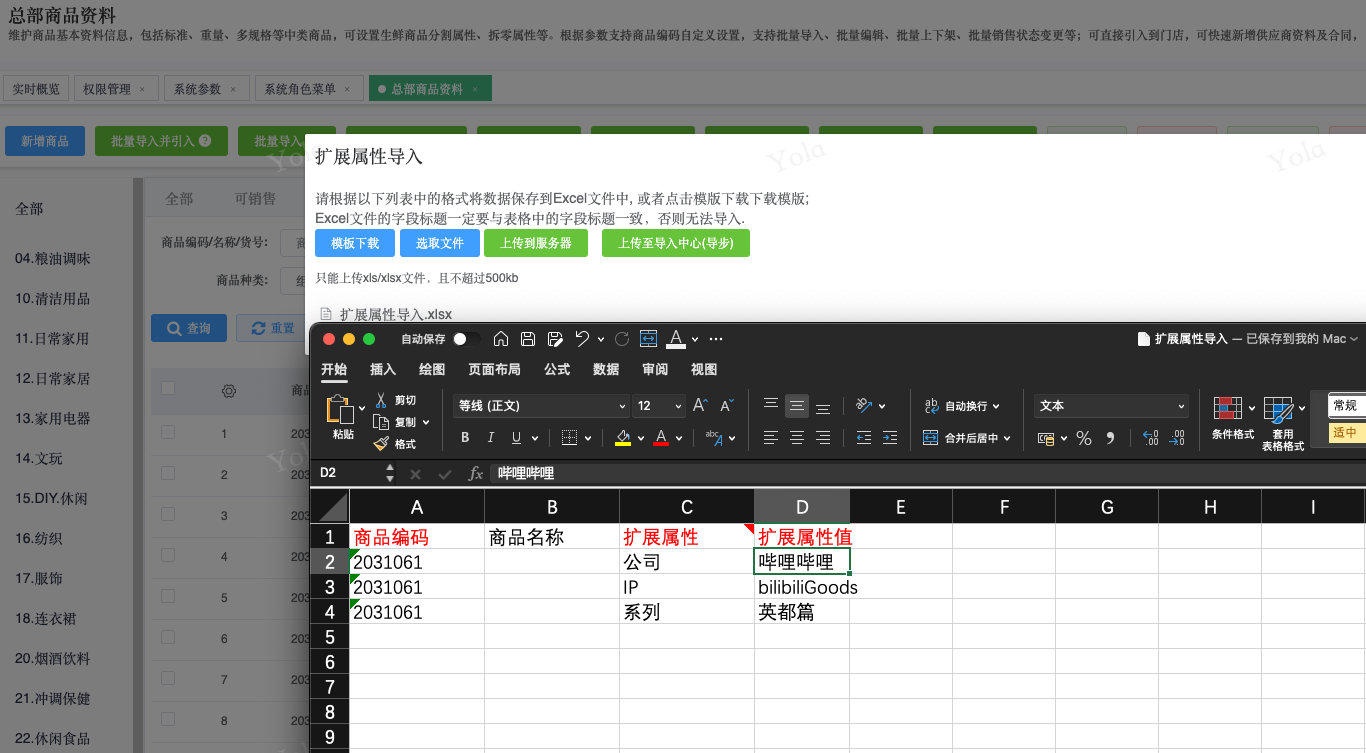Open the 系统参数 tab

198,89
